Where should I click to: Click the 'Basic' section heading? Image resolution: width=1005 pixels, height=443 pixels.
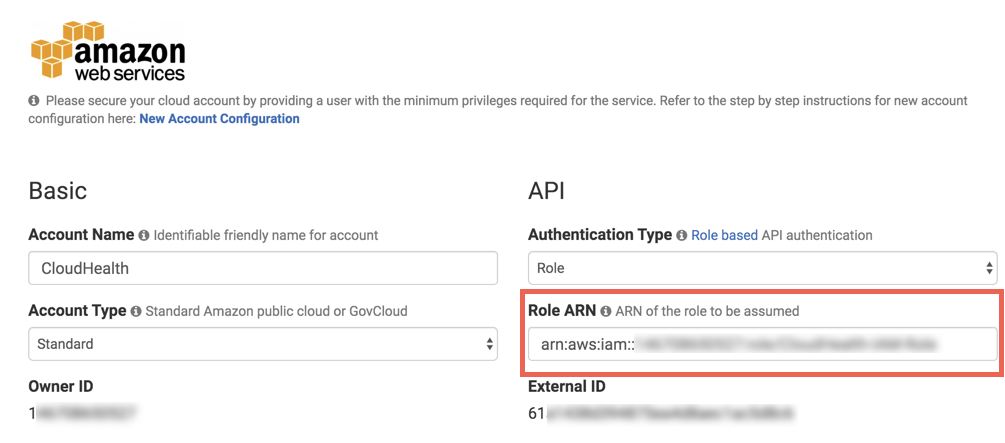pyautogui.click(x=58, y=190)
